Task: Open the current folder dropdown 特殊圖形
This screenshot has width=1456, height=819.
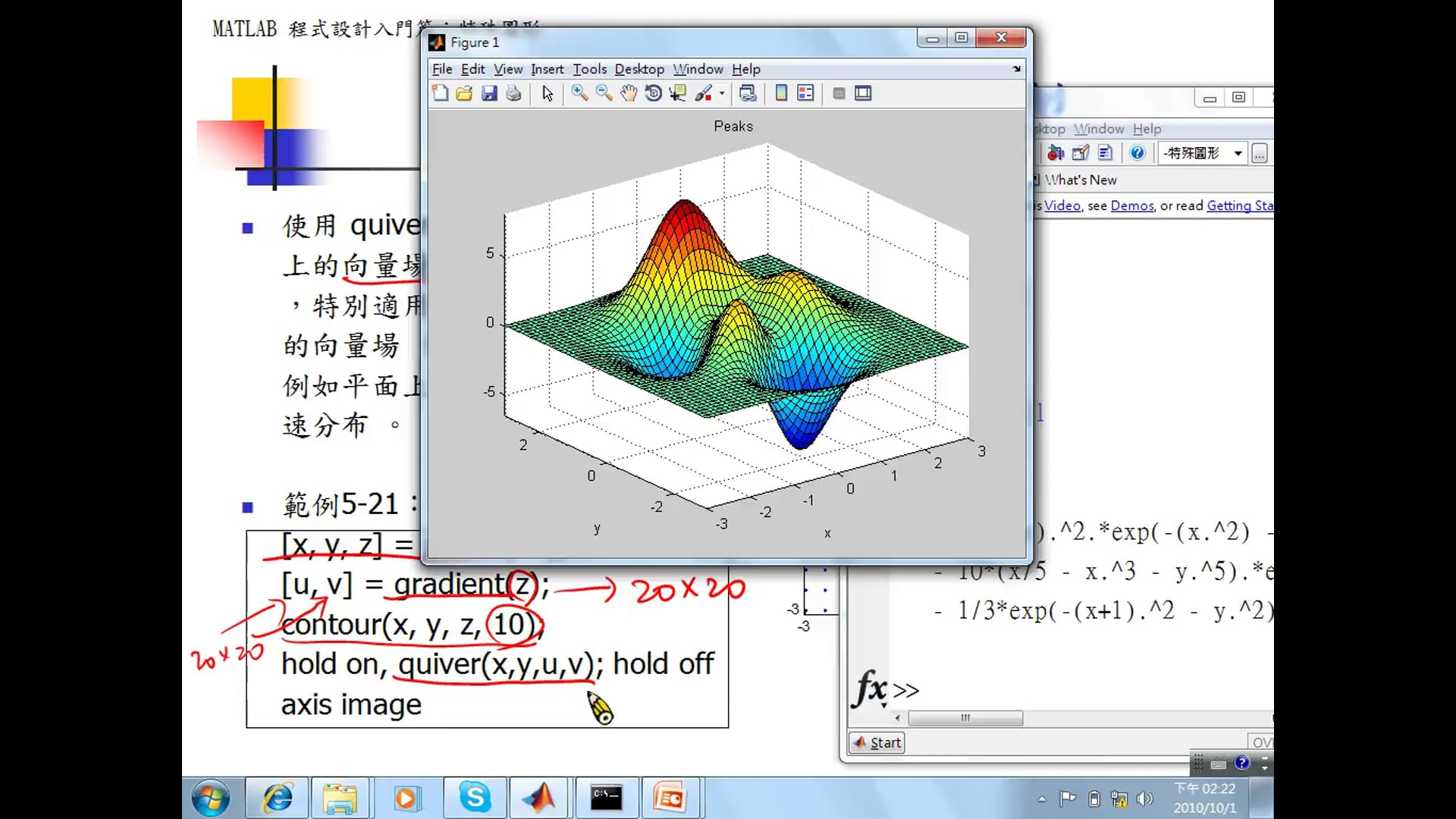Action: (1238, 153)
